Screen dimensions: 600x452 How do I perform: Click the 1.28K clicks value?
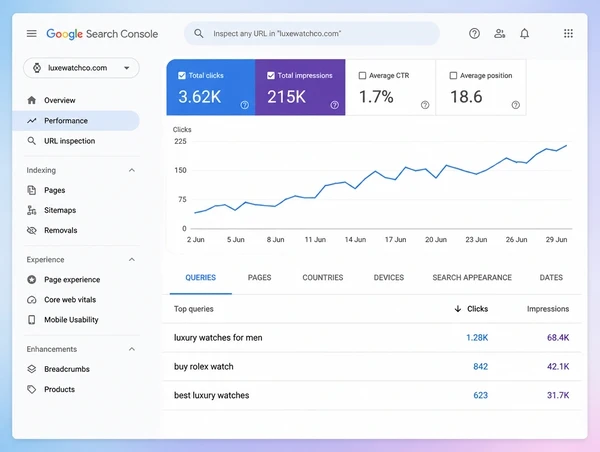(477, 338)
